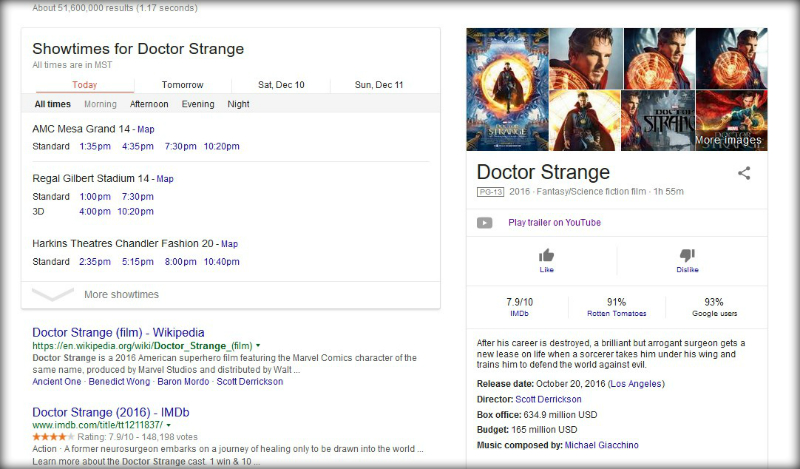This screenshot has height=469, width=800.
Task: Open Benedict Wong sitelink
Action: pyautogui.click(x=119, y=382)
